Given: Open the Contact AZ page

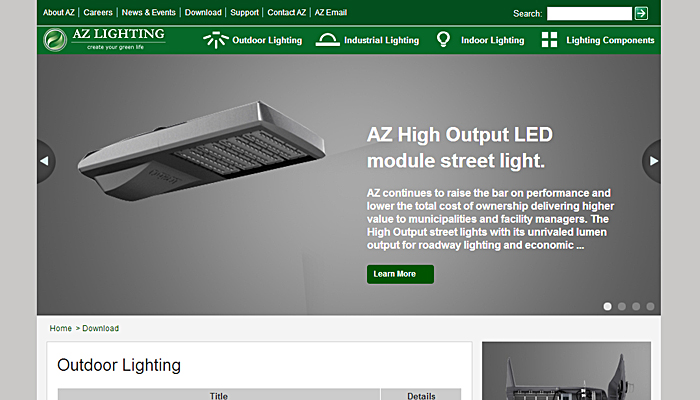Looking at the screenshot, I should pos(287,12).
